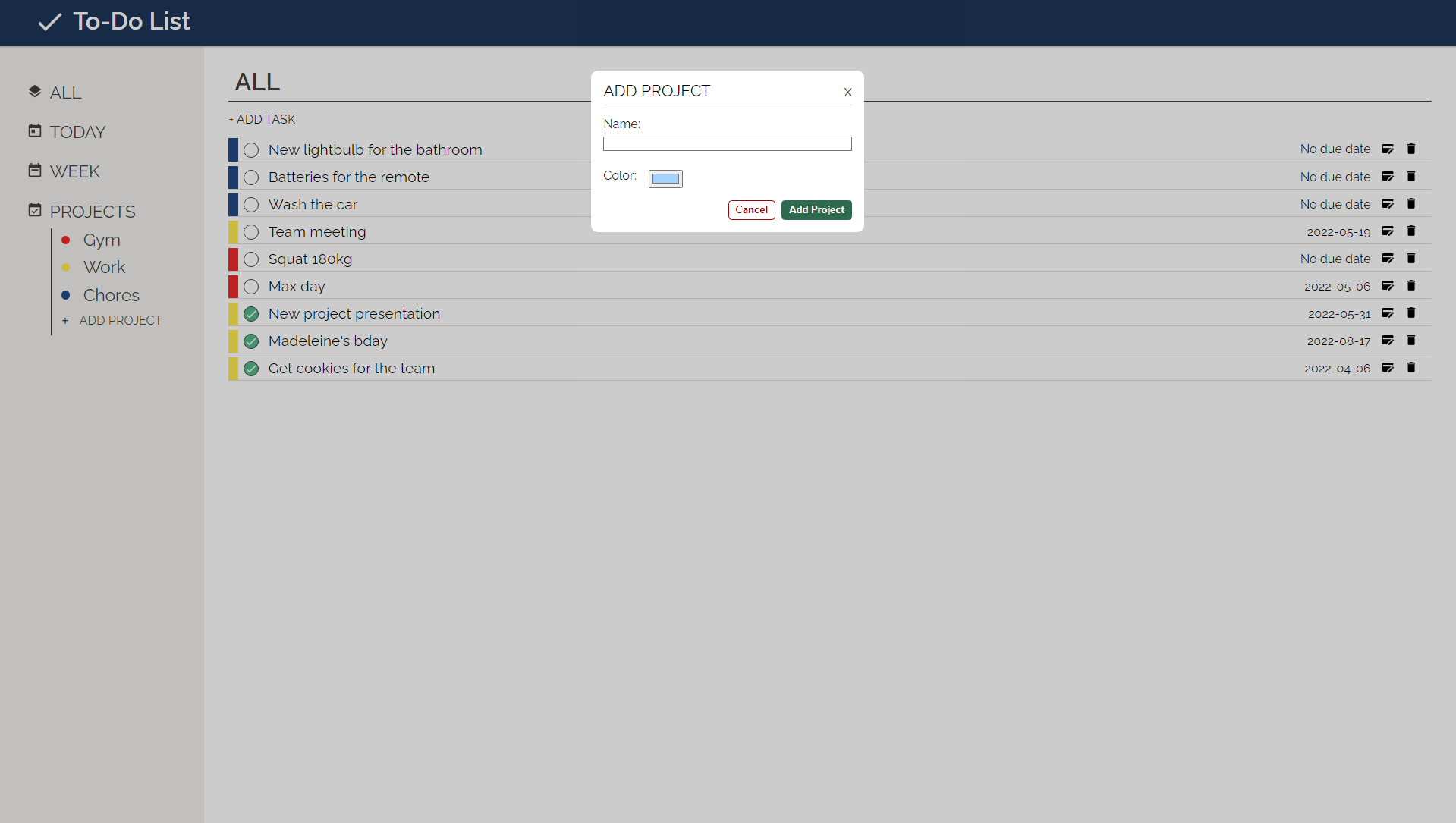Mark 'New lightbulb for the bathroom' as done
This screenshot has height=823, width=1456.
click(251, 150)
